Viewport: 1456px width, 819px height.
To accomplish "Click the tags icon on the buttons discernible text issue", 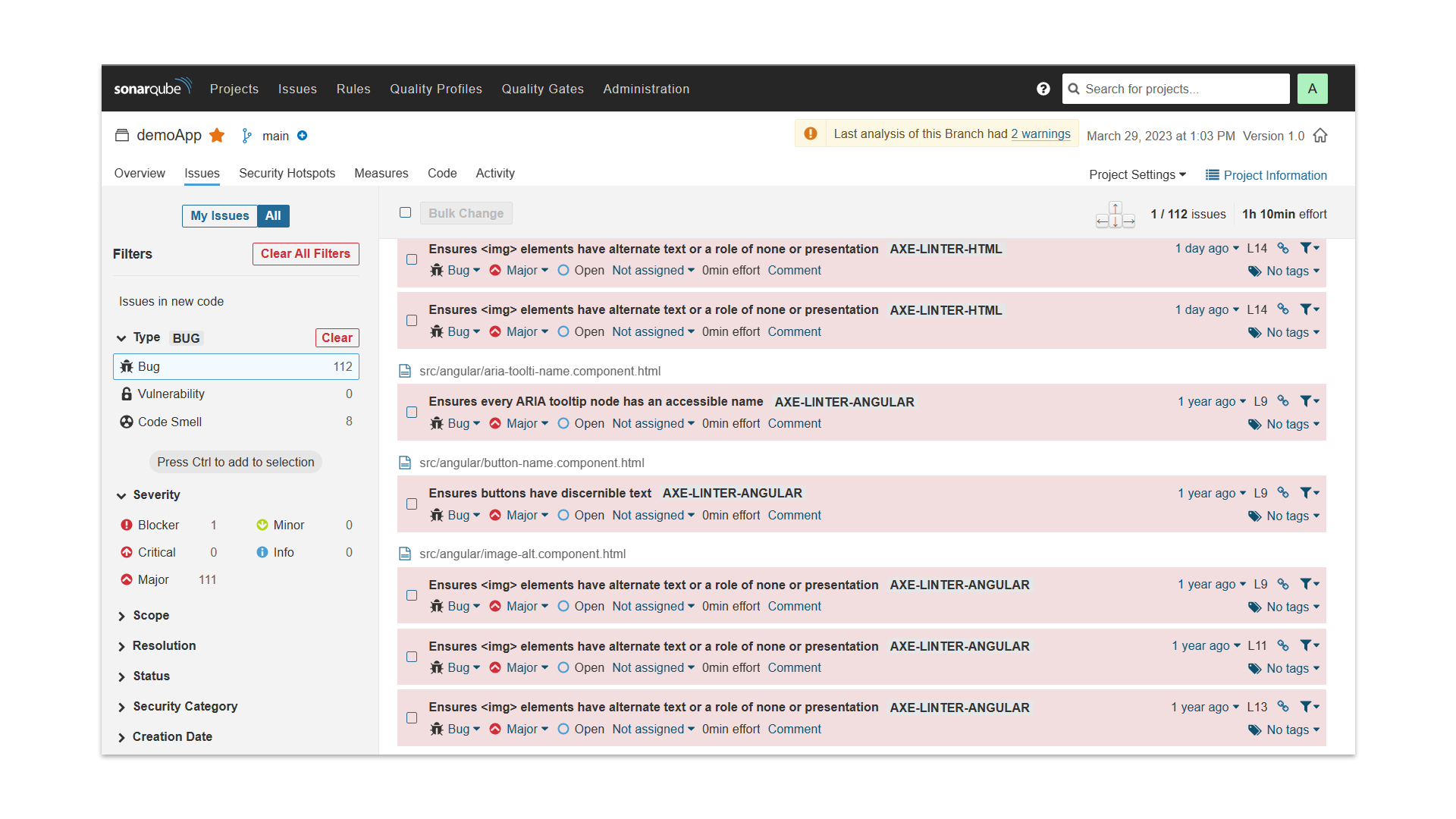I will (x=1253, y=516).
